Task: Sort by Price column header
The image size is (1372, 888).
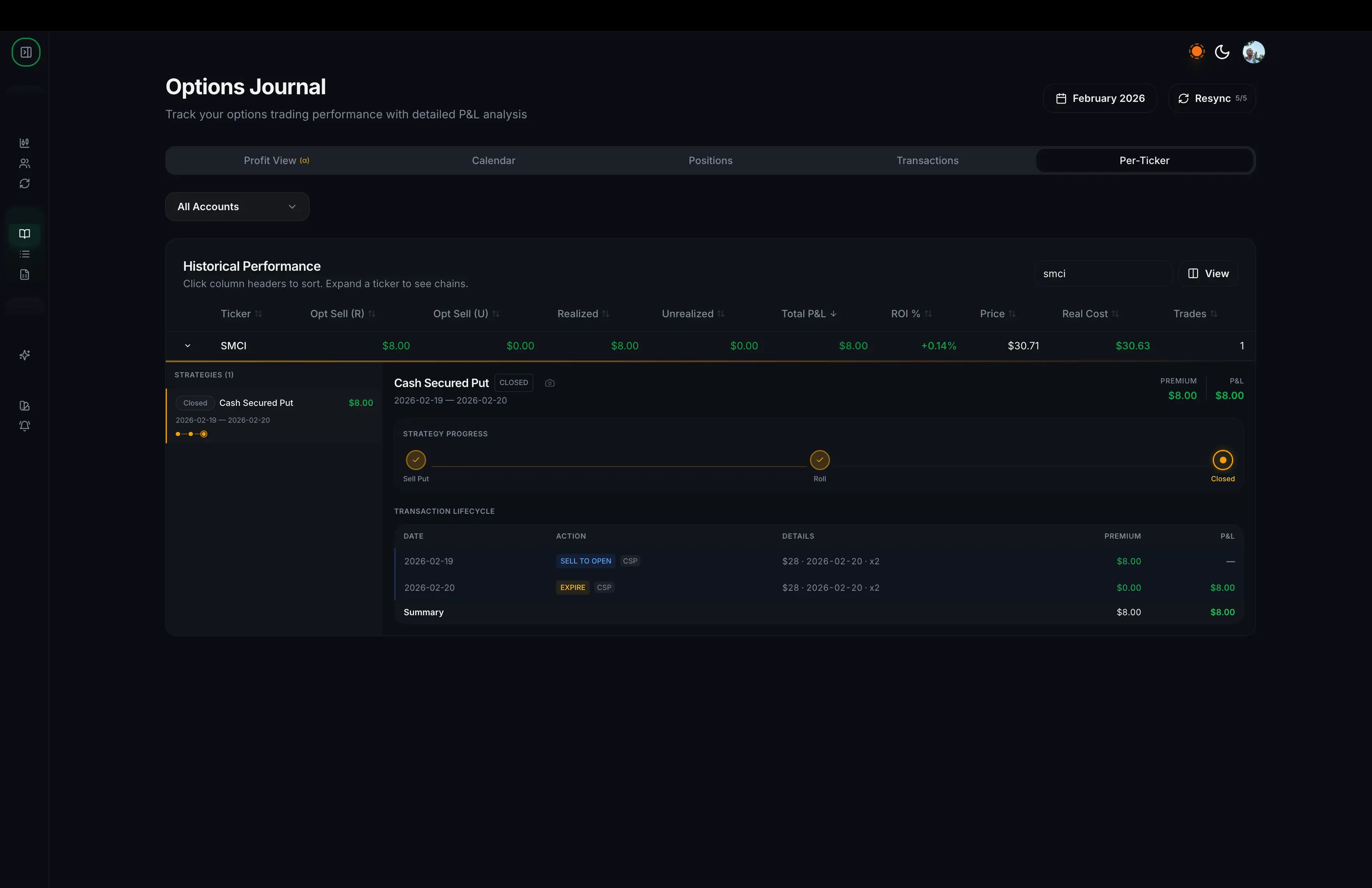Action: tap(998, 314)
